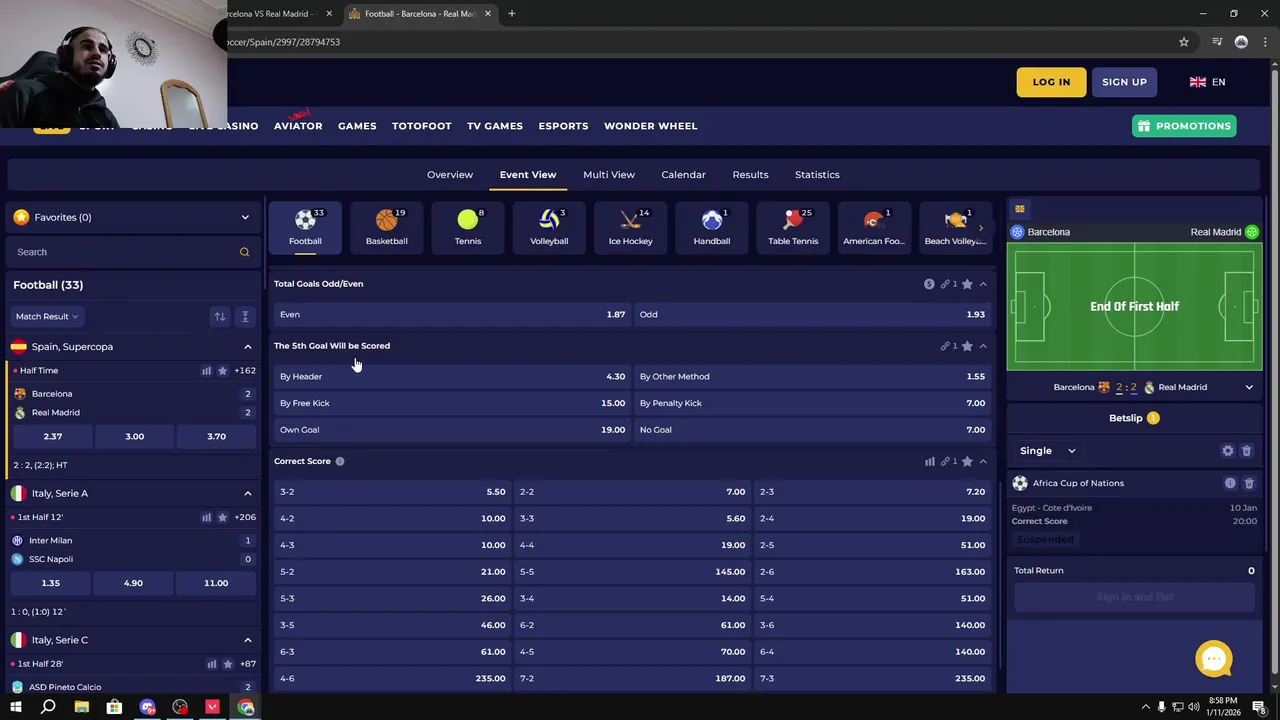
Task: Open statistics icon for Inter Milan match
Action: point(207,517)
